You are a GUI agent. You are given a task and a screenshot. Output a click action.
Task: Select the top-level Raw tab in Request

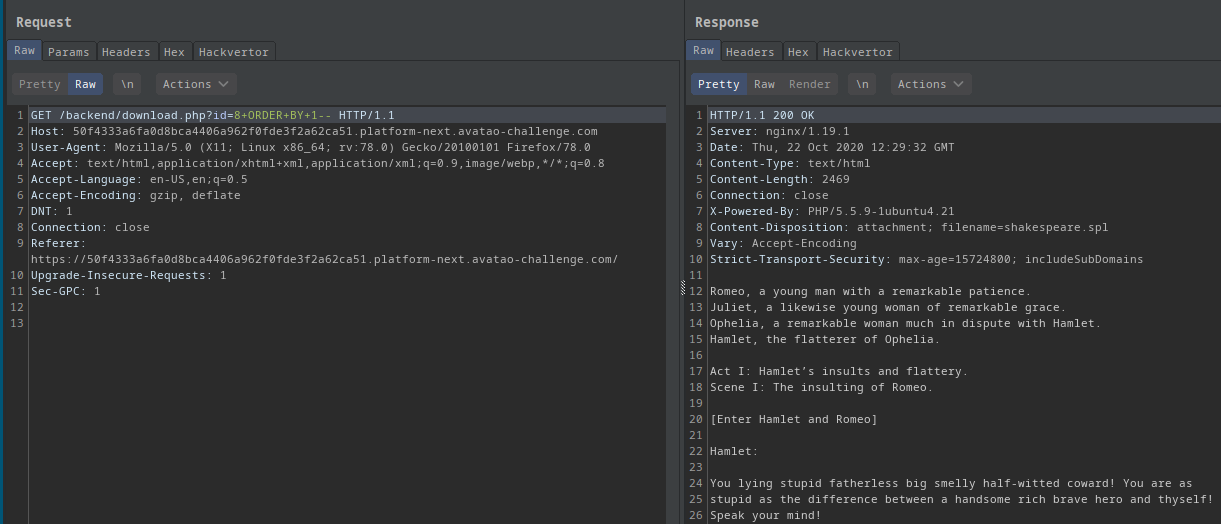click(24, 51)
